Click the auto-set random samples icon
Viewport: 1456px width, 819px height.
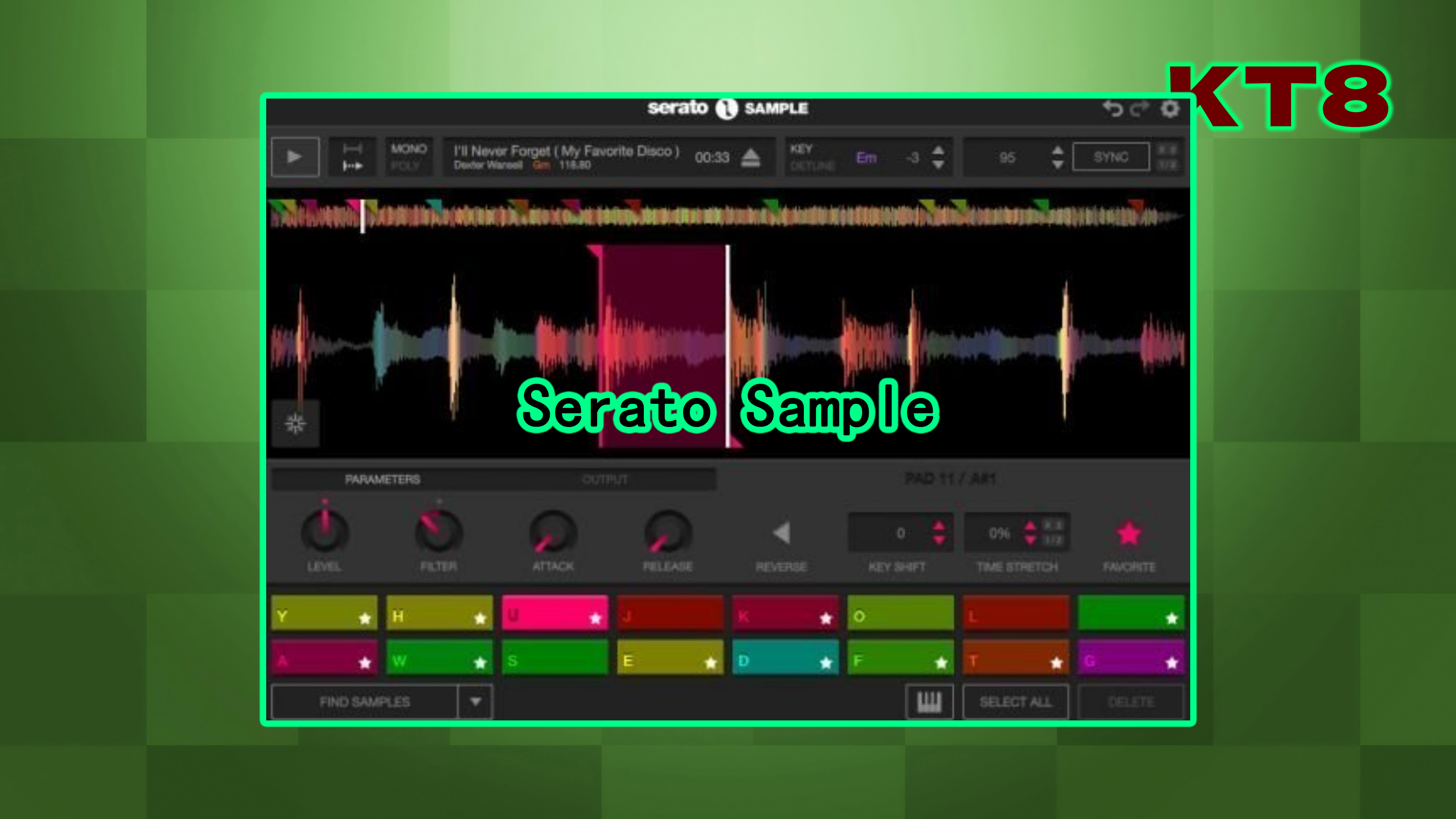(295, 424)
